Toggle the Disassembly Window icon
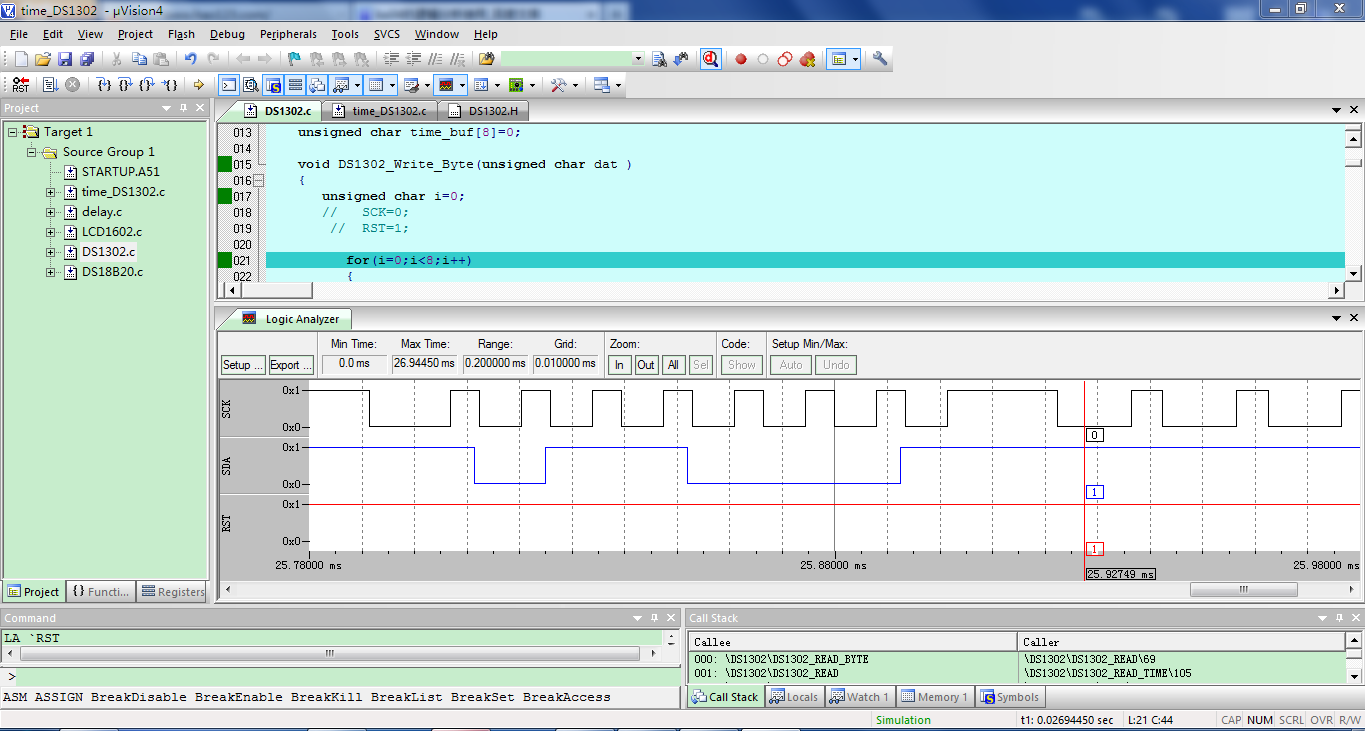The height and width of the screenshot is (731, 1365). 251,85
